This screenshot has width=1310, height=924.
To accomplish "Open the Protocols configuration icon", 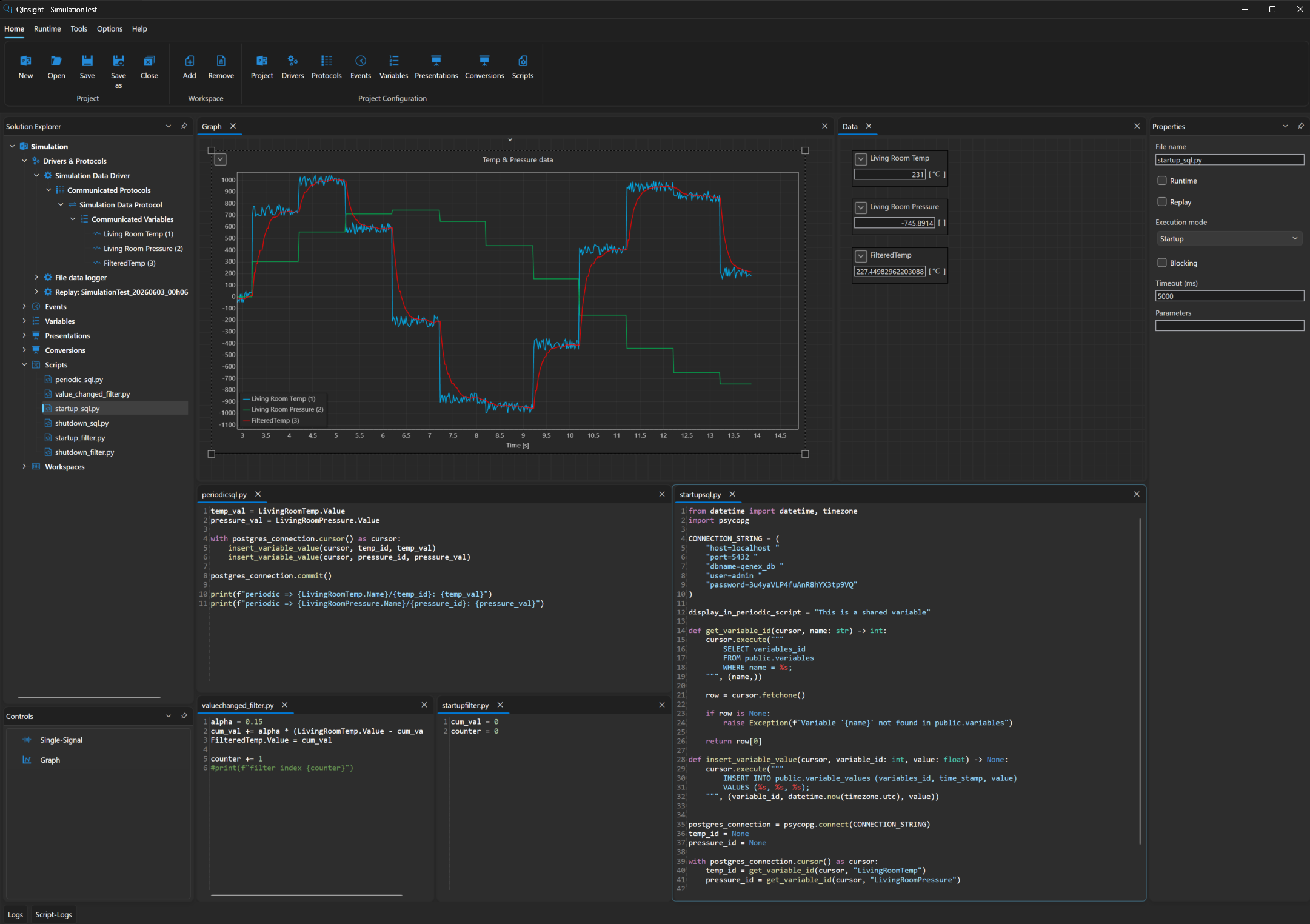I will click(x=327, y=61).
